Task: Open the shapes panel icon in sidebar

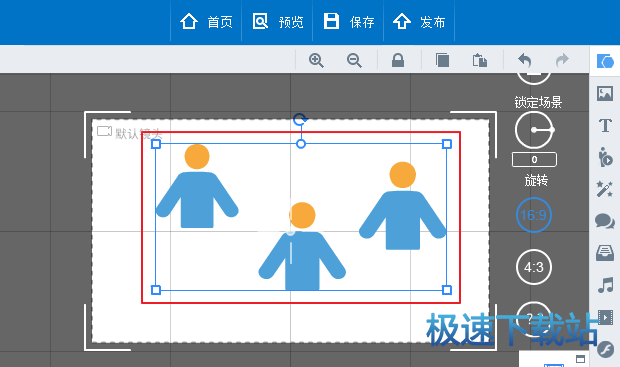Action: click(605, 61)
